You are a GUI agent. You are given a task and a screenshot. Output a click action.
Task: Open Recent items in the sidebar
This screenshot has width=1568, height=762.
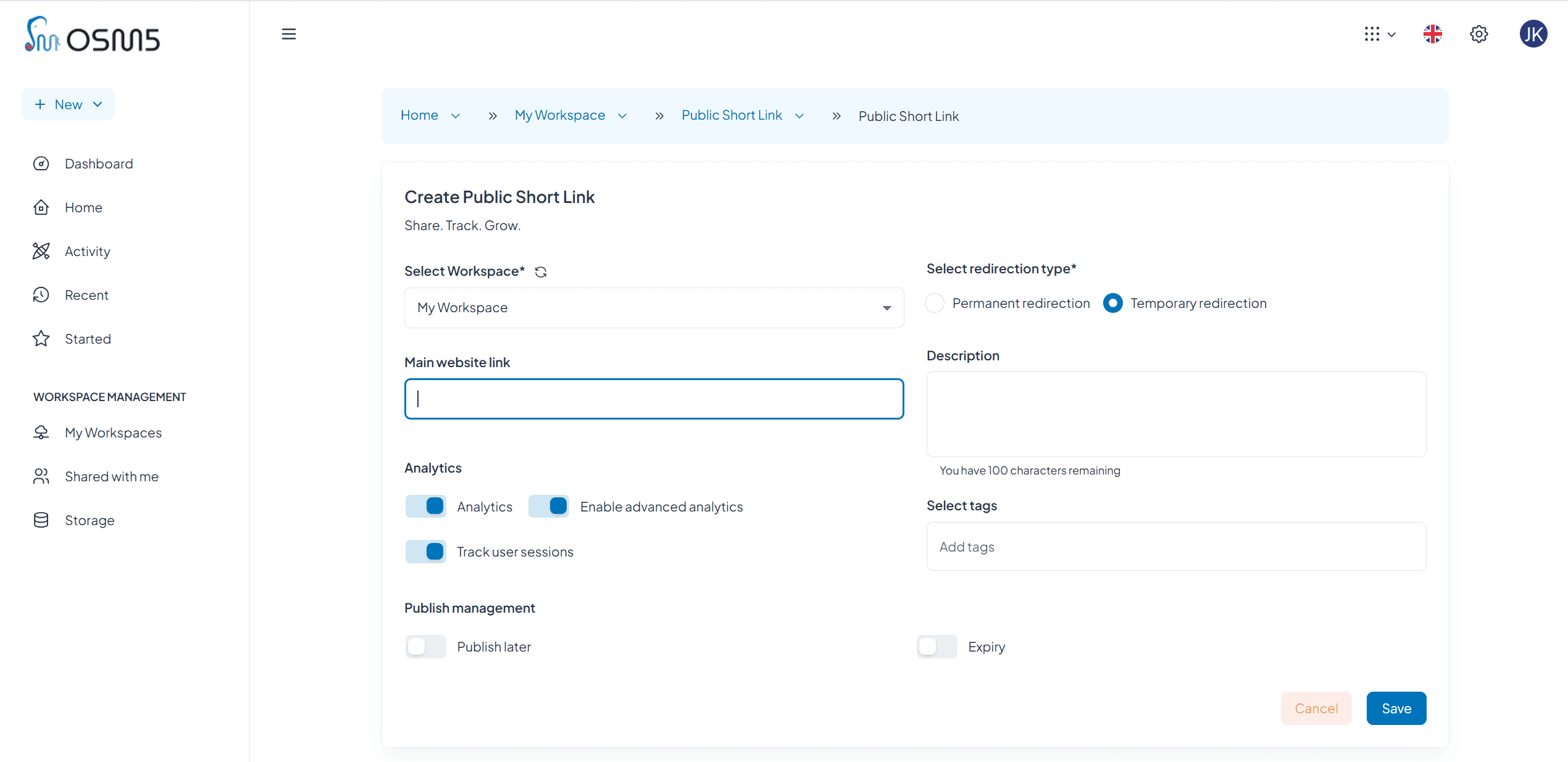pos(86,295)
